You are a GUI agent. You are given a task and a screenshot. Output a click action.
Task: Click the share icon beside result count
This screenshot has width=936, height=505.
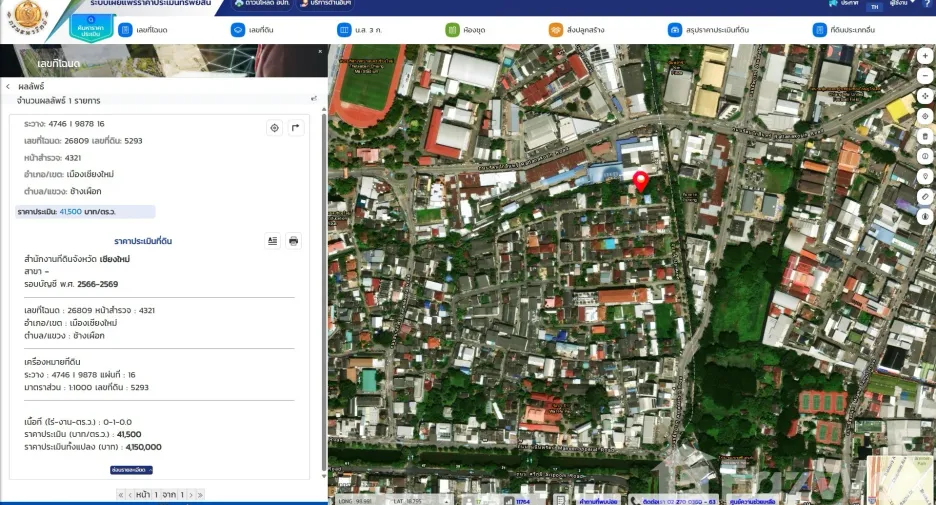314,99
